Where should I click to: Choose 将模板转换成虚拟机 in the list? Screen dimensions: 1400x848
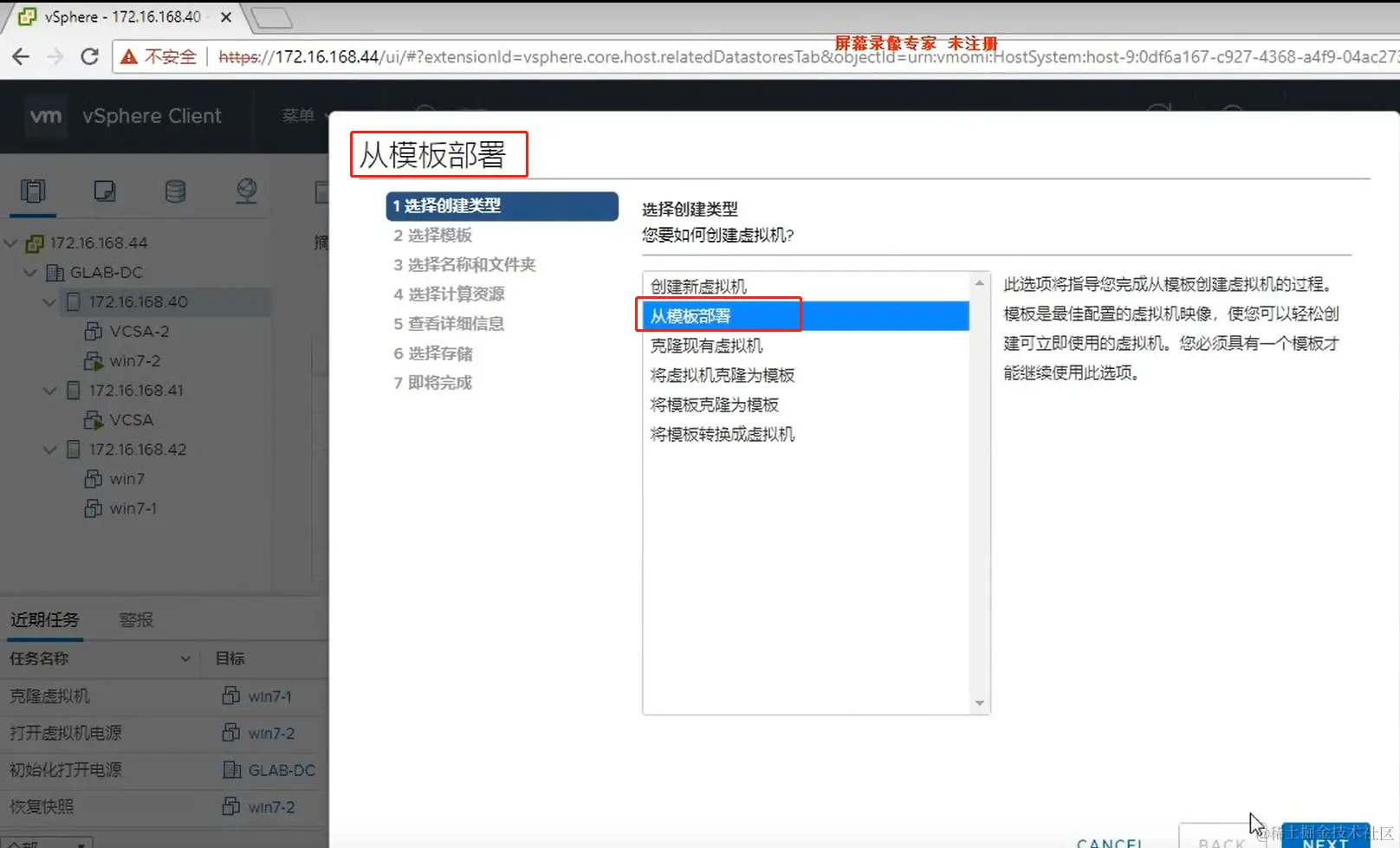(x=806, y=434)
